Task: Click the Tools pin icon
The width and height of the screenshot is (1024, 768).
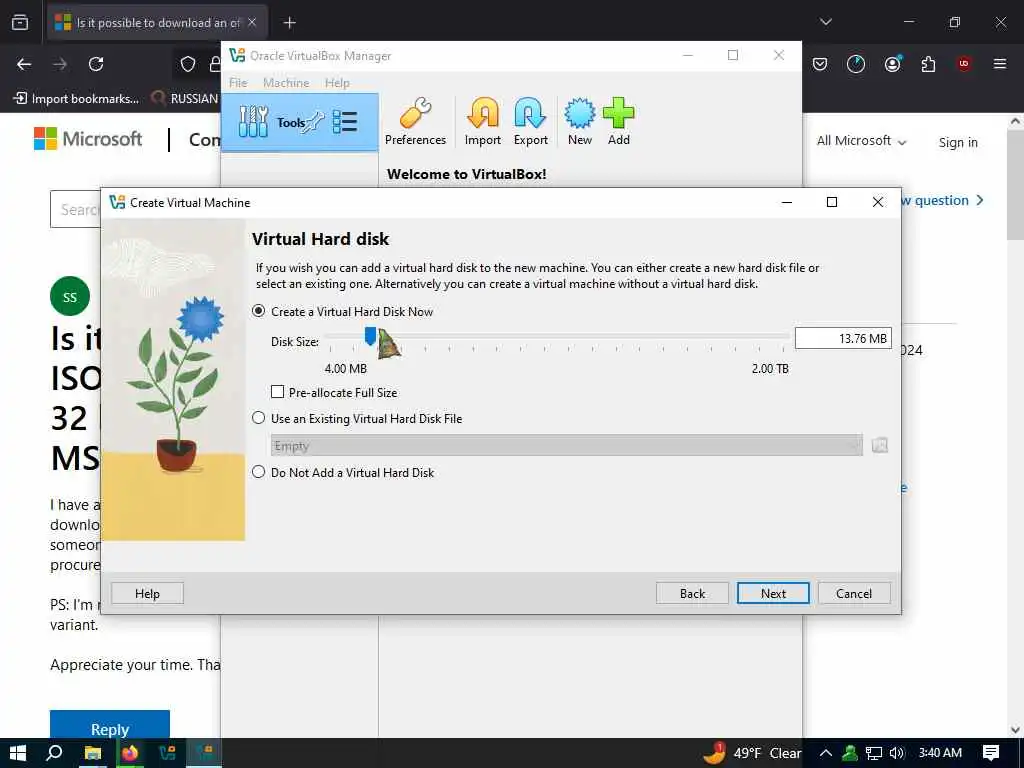Action: pos(315,121)
